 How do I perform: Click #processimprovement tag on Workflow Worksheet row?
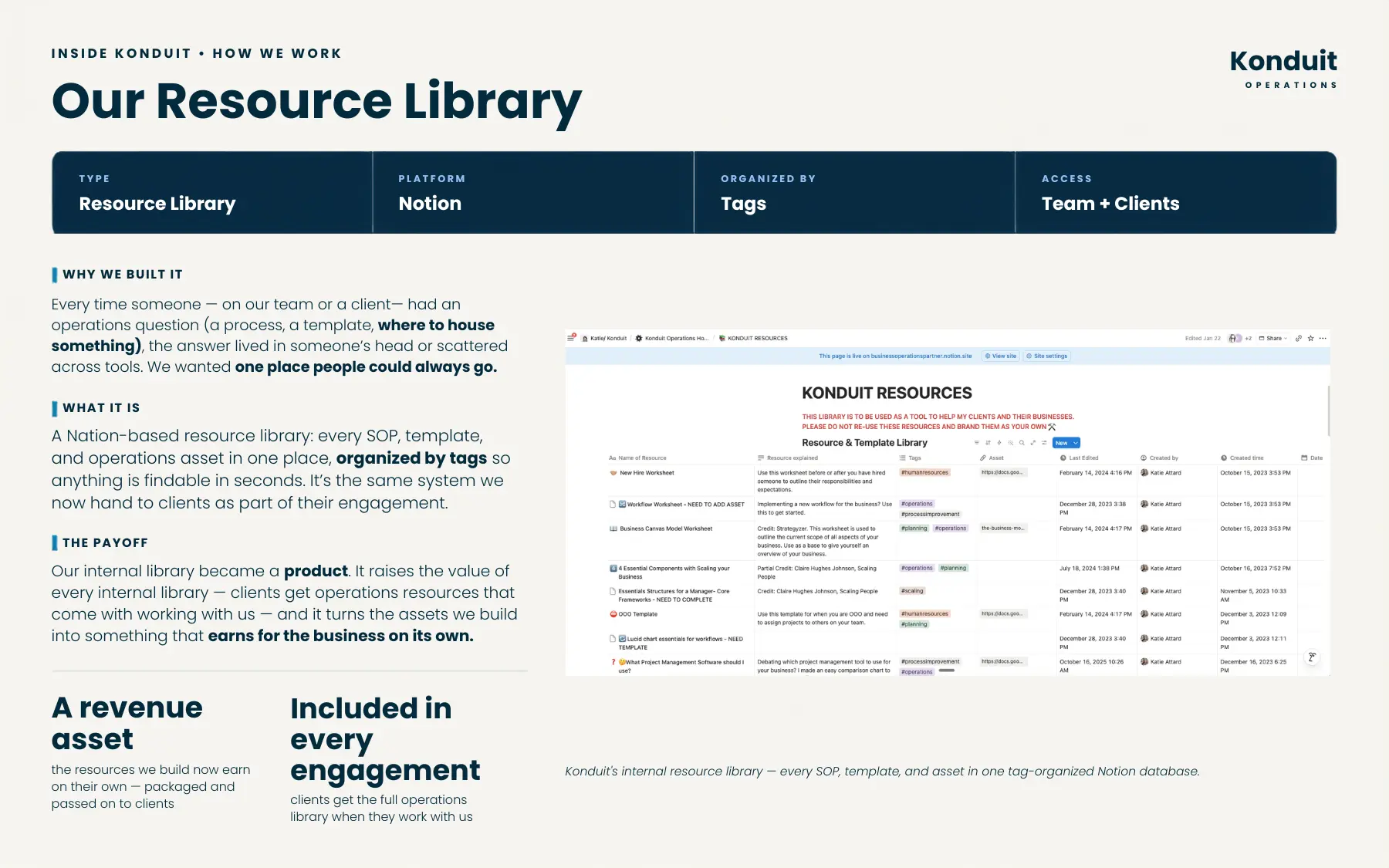[930, 514]
